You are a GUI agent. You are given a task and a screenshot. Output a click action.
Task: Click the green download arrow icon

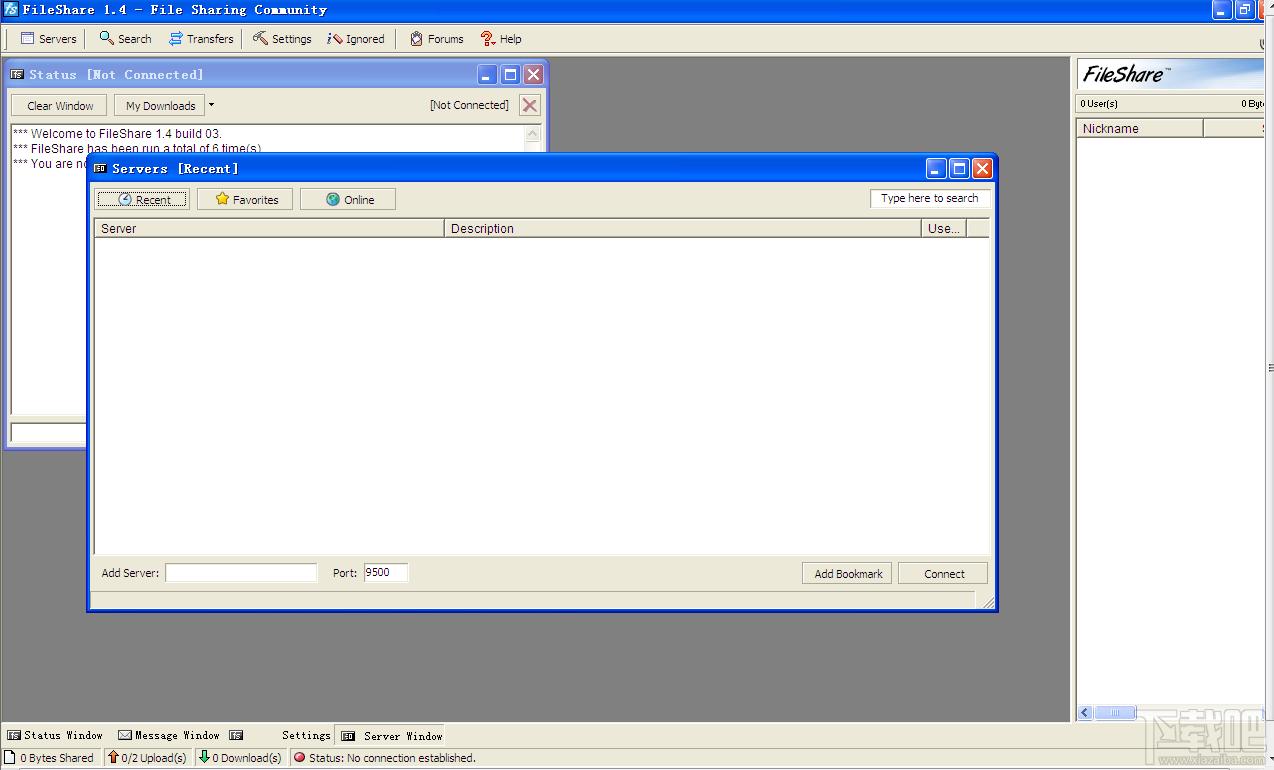point(204,757)
